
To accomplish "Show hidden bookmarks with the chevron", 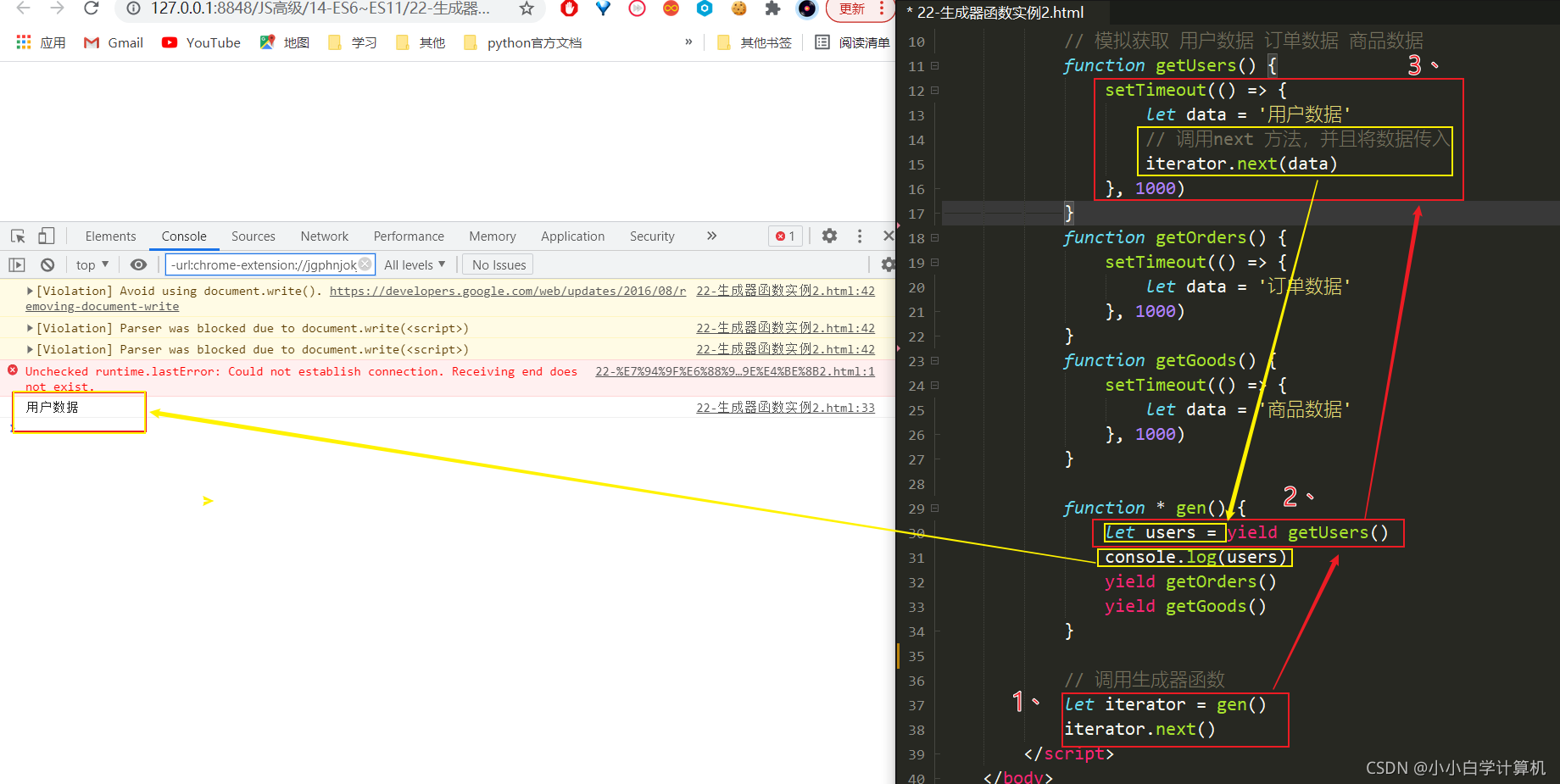I will [688, 42].
